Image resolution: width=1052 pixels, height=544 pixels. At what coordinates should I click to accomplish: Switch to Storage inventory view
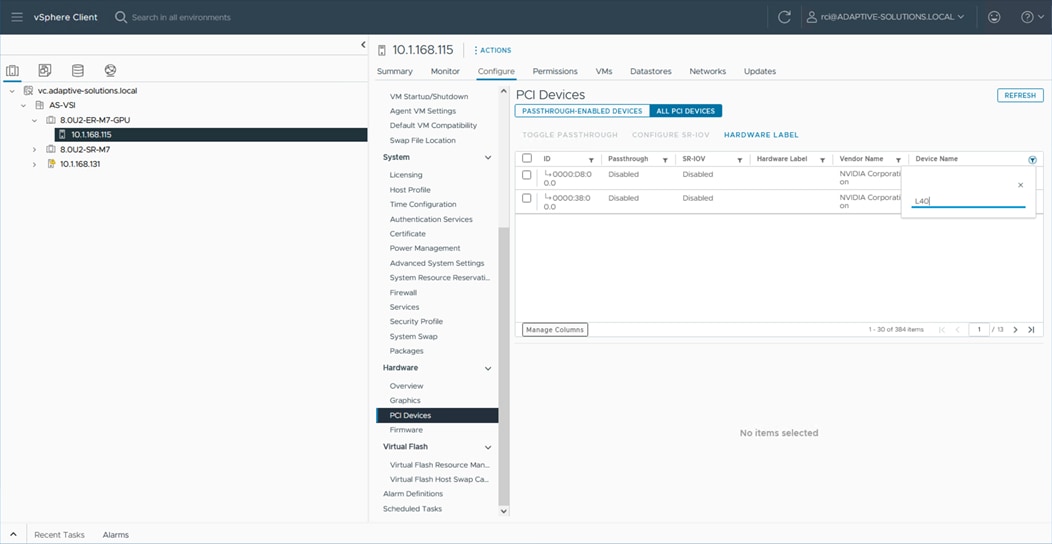click(x=78, y=71)
